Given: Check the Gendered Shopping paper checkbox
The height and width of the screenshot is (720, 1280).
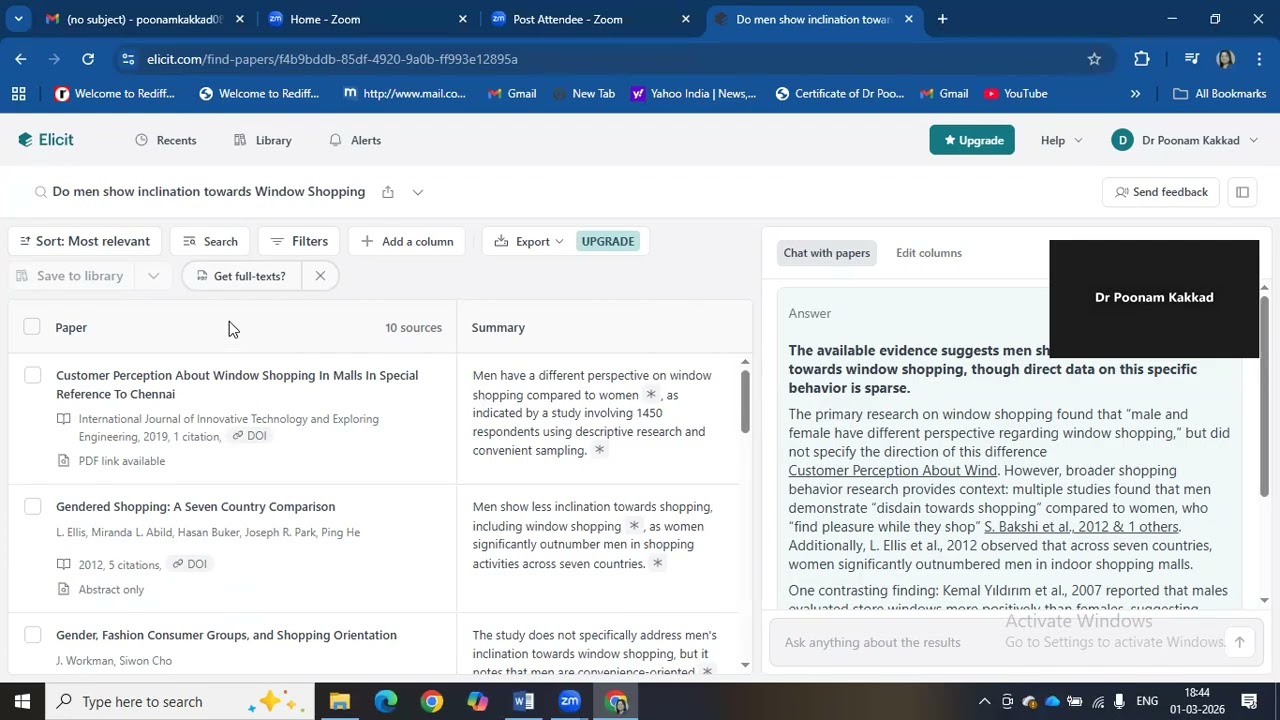Looking at the screenshot, I should pyautogui.click(x=32, y=506).
